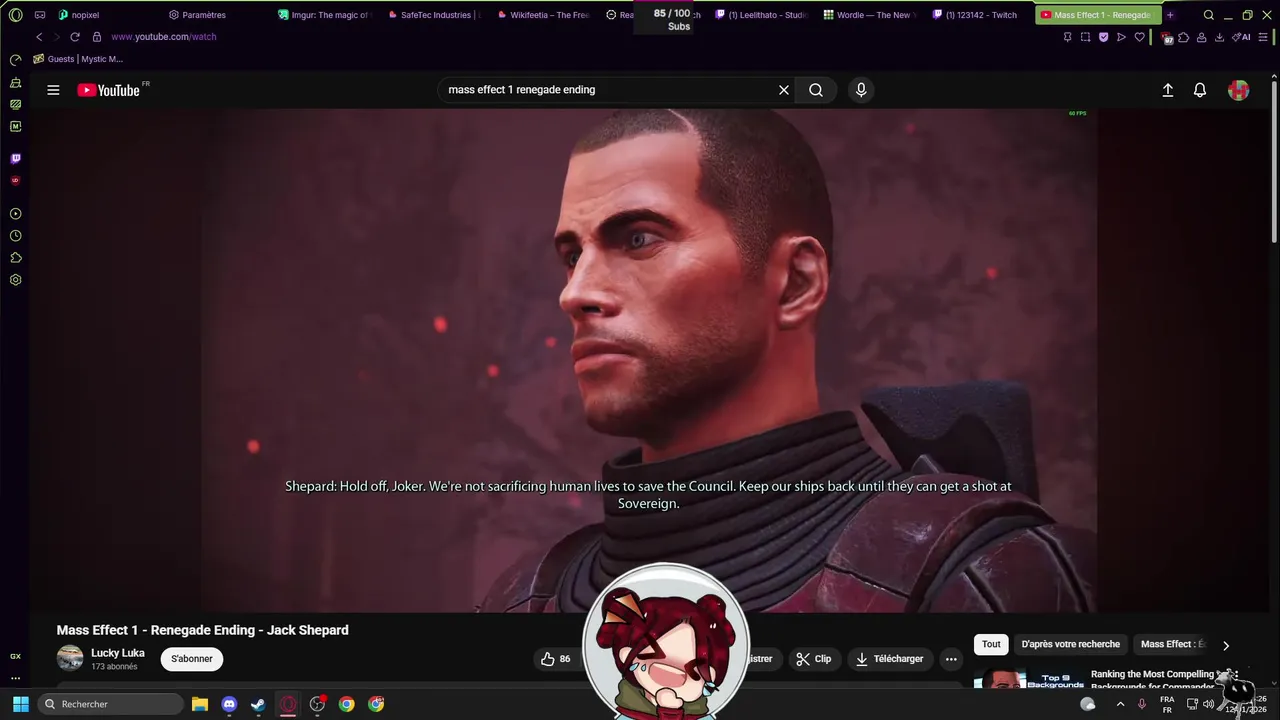
Task: Clear the YouTube search query
Action: (x=784, y=90)
